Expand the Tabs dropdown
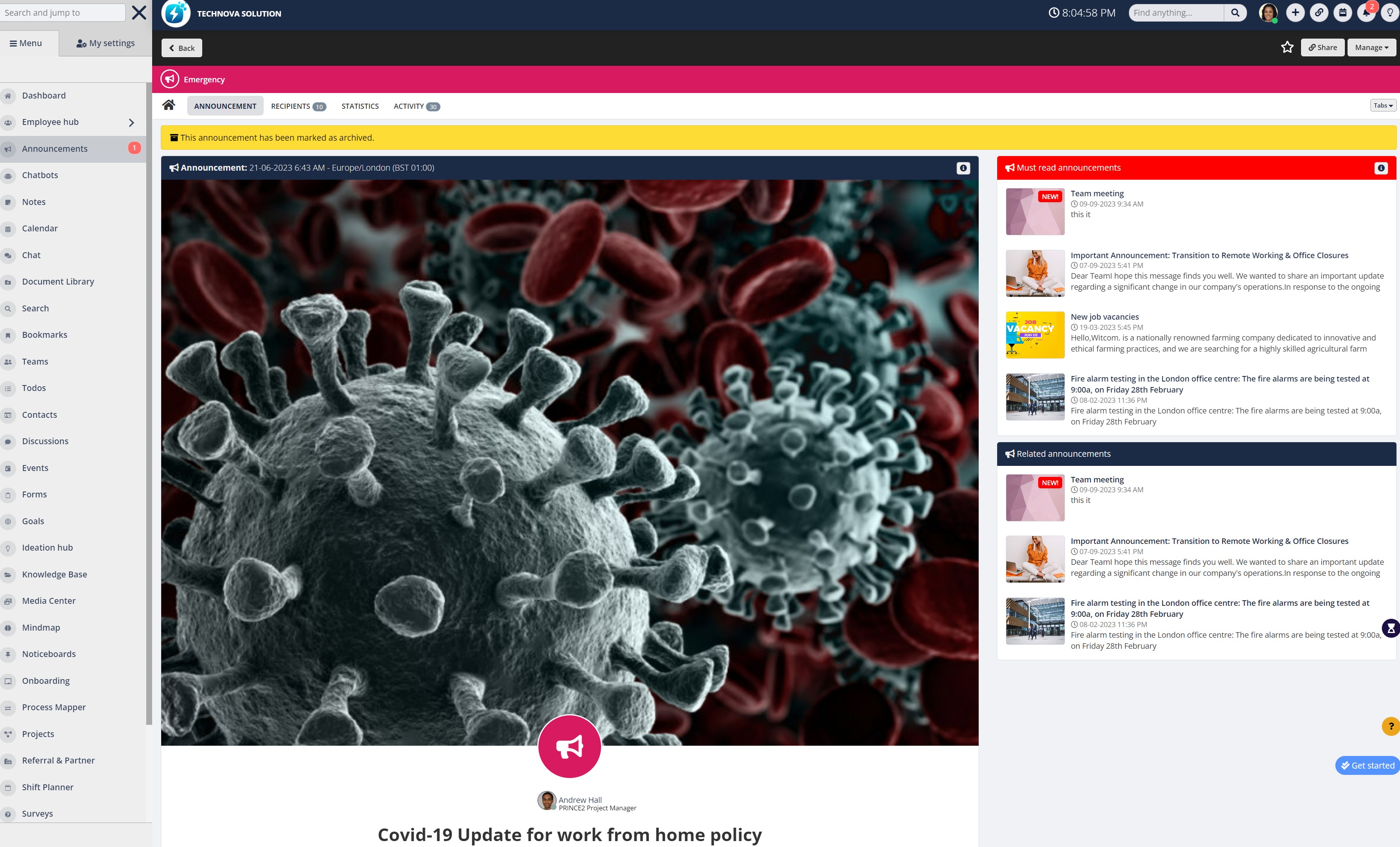Viewport: 1400px width, 847px height. click(x=1382, y=106)
